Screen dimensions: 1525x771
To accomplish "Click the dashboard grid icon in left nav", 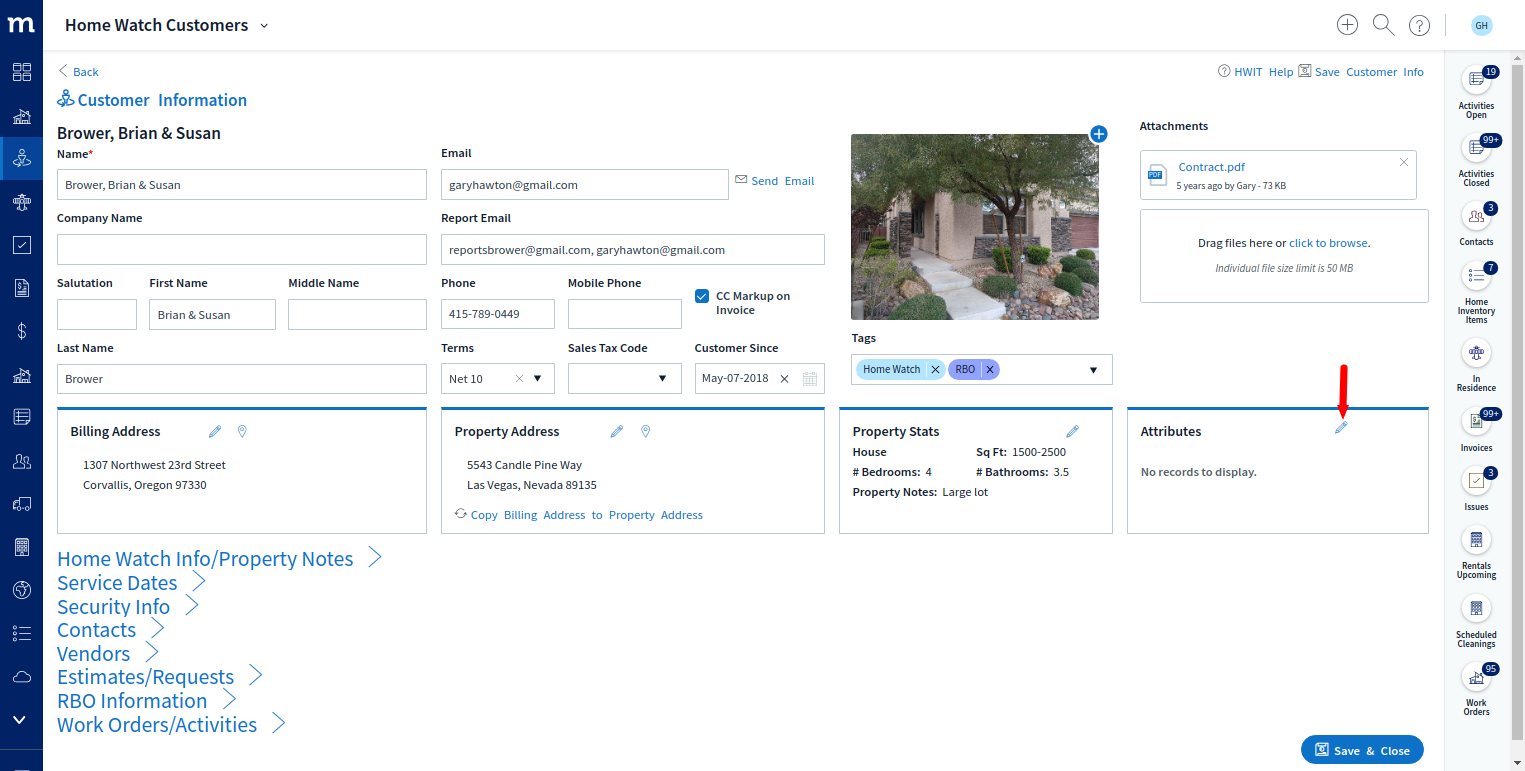I will (x=21, y=72).
